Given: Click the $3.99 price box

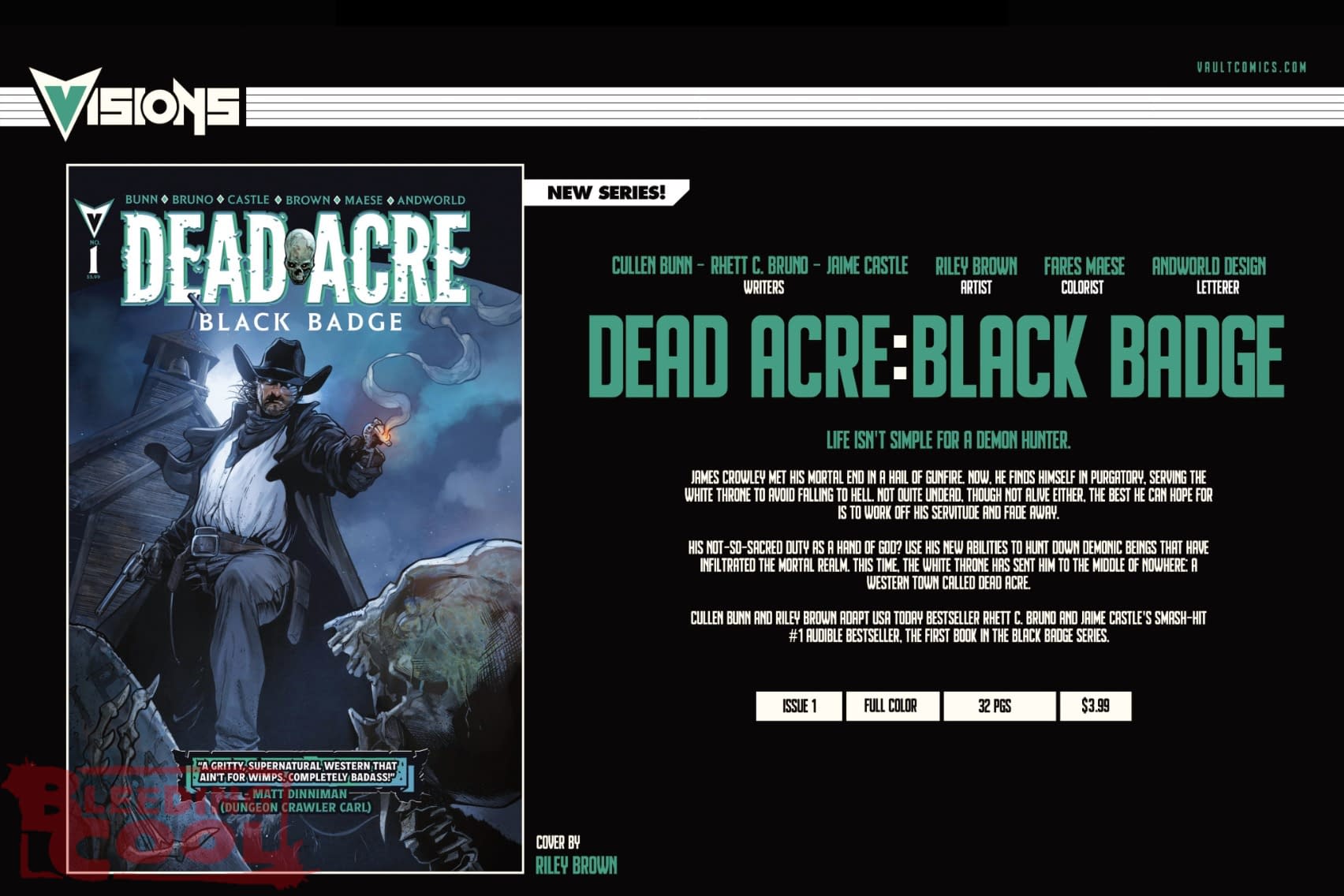Looking at the screenshot, I should 1095,706.
